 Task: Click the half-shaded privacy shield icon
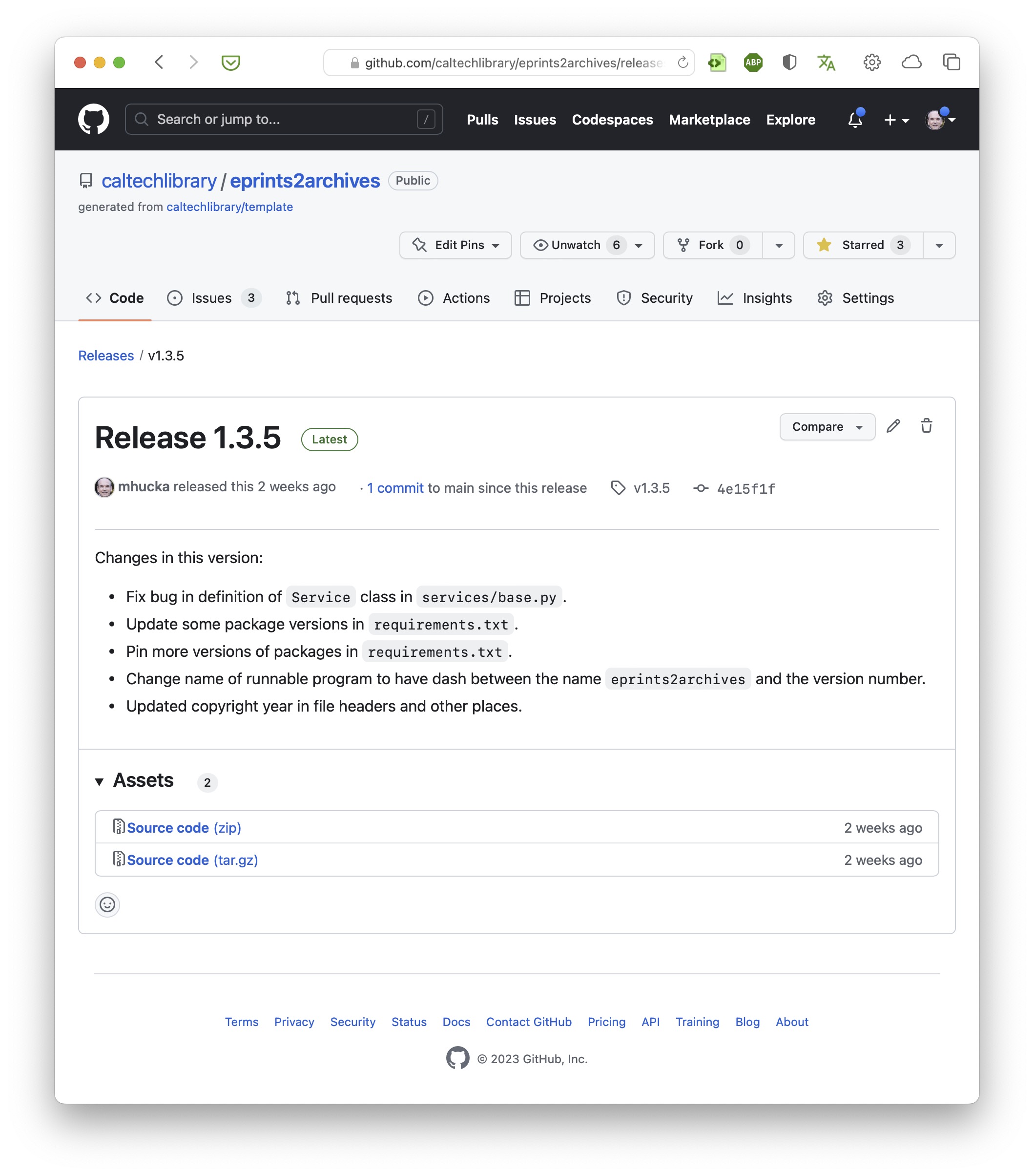(x=789, y=62)
